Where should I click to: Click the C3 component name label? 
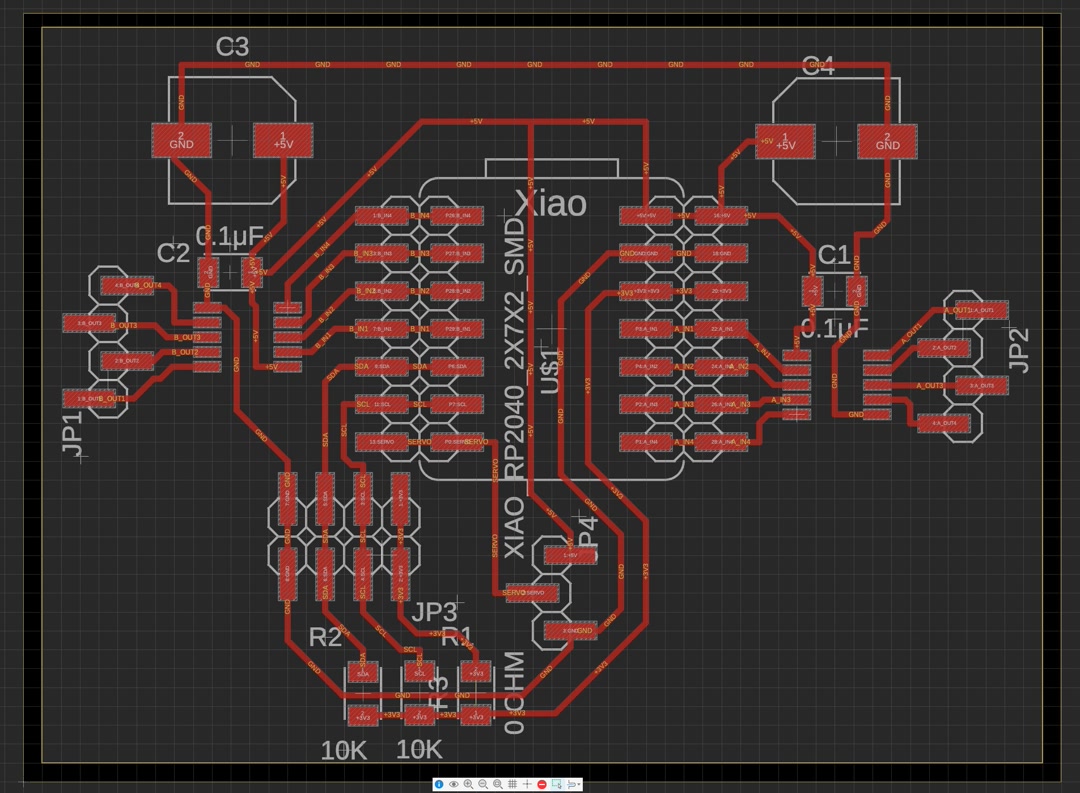pos(232,47)
